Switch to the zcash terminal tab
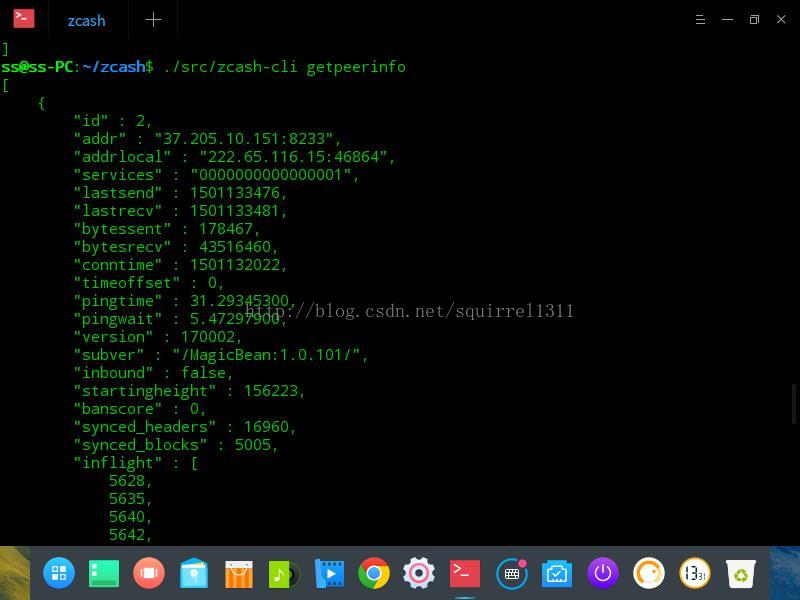This screenshot has height=600, width=800. point(86,20)
